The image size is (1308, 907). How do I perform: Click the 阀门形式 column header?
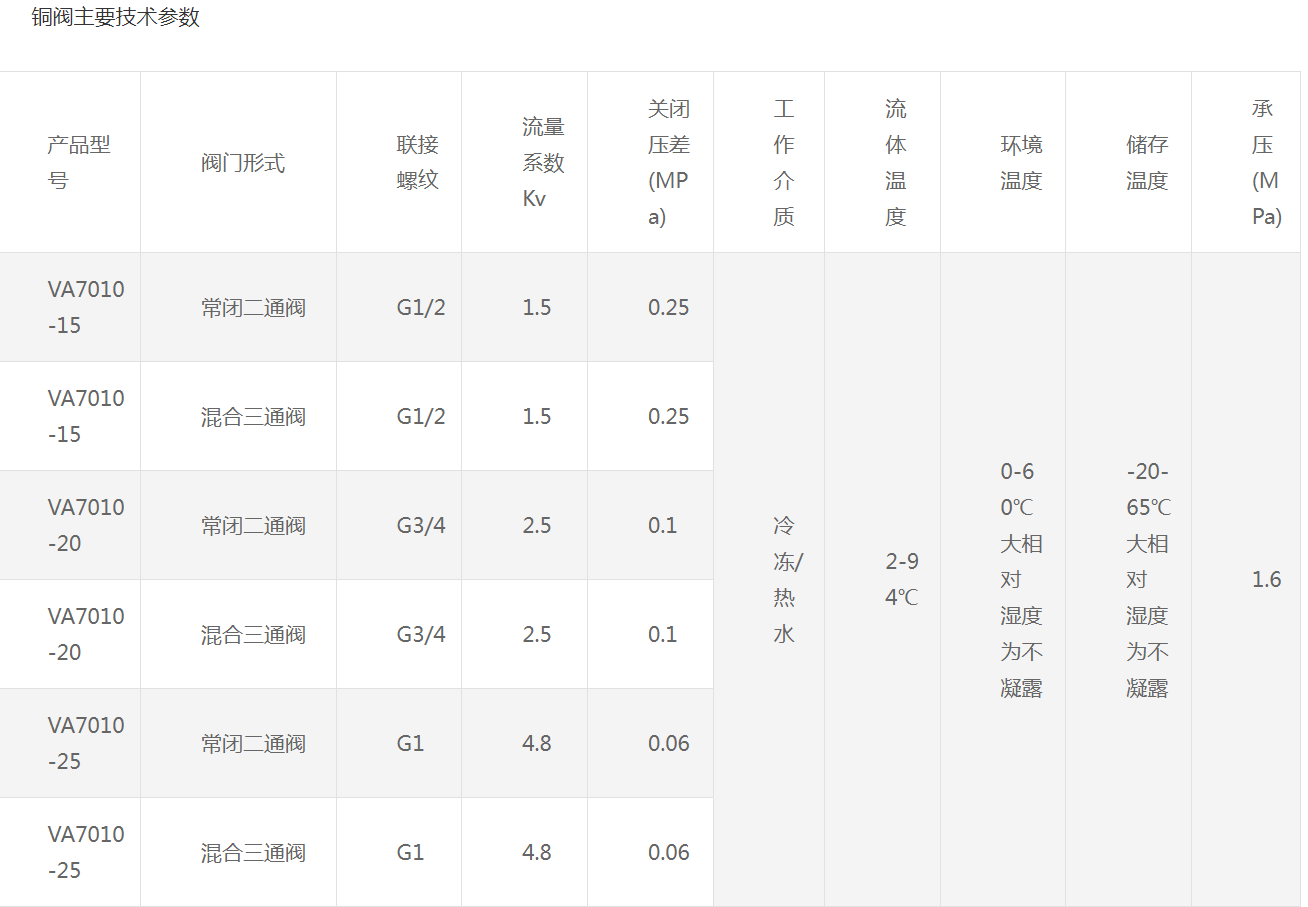243,163
